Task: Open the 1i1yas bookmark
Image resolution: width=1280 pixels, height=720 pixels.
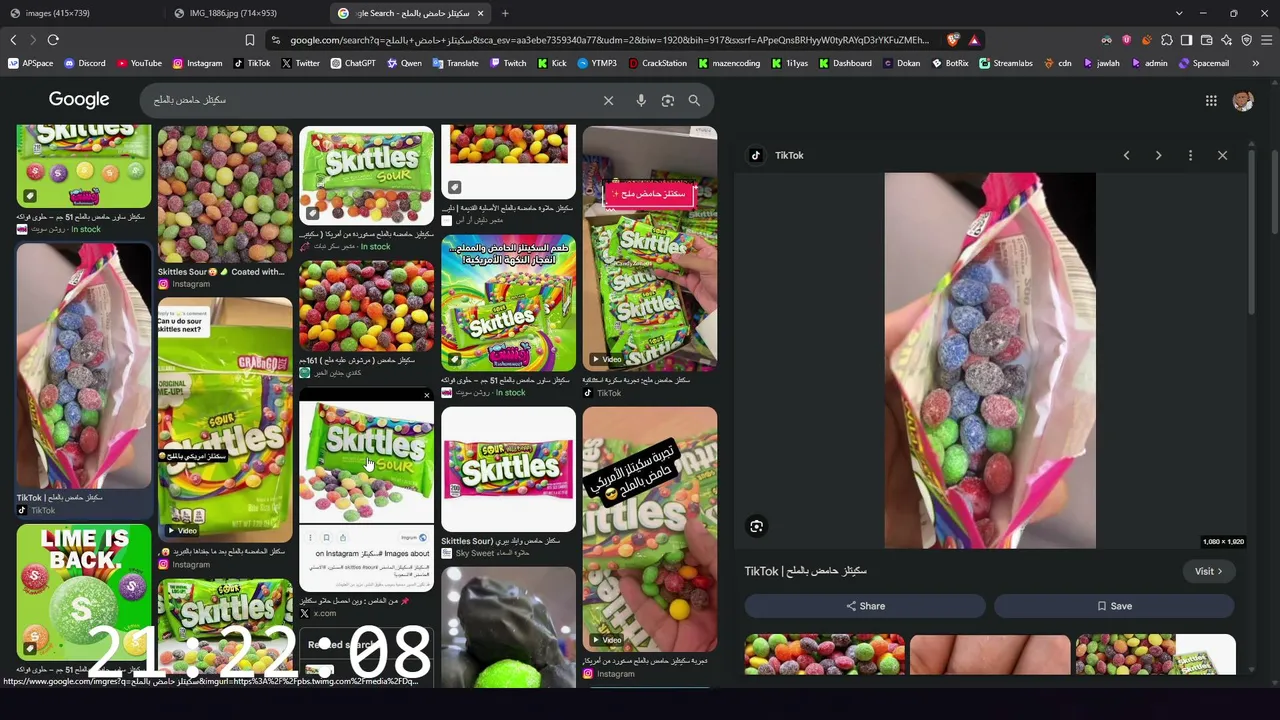Action: [x=790, y=63]
